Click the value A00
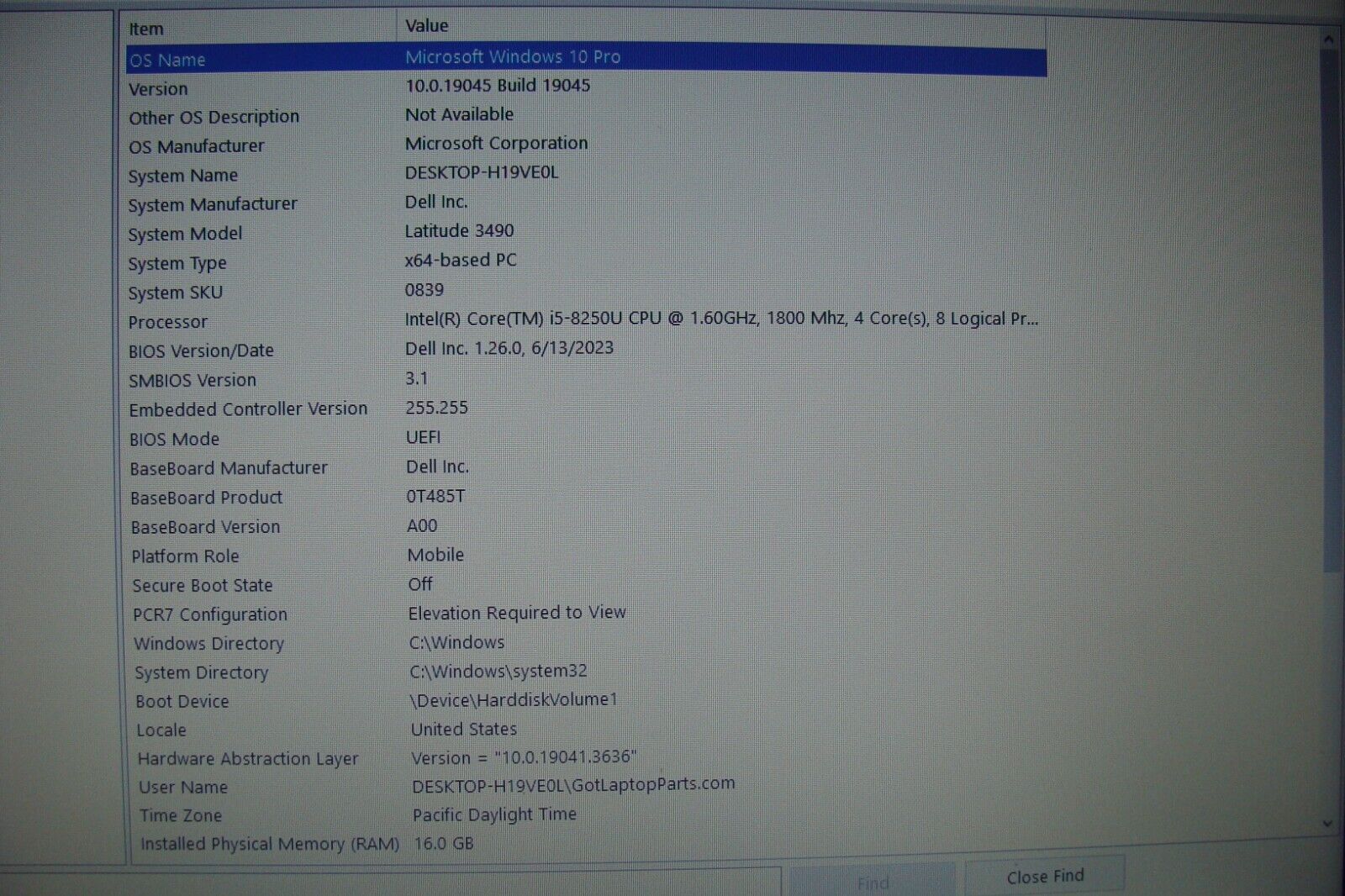Viewport: 1345px width, 896px height. [x=422, y=526]
